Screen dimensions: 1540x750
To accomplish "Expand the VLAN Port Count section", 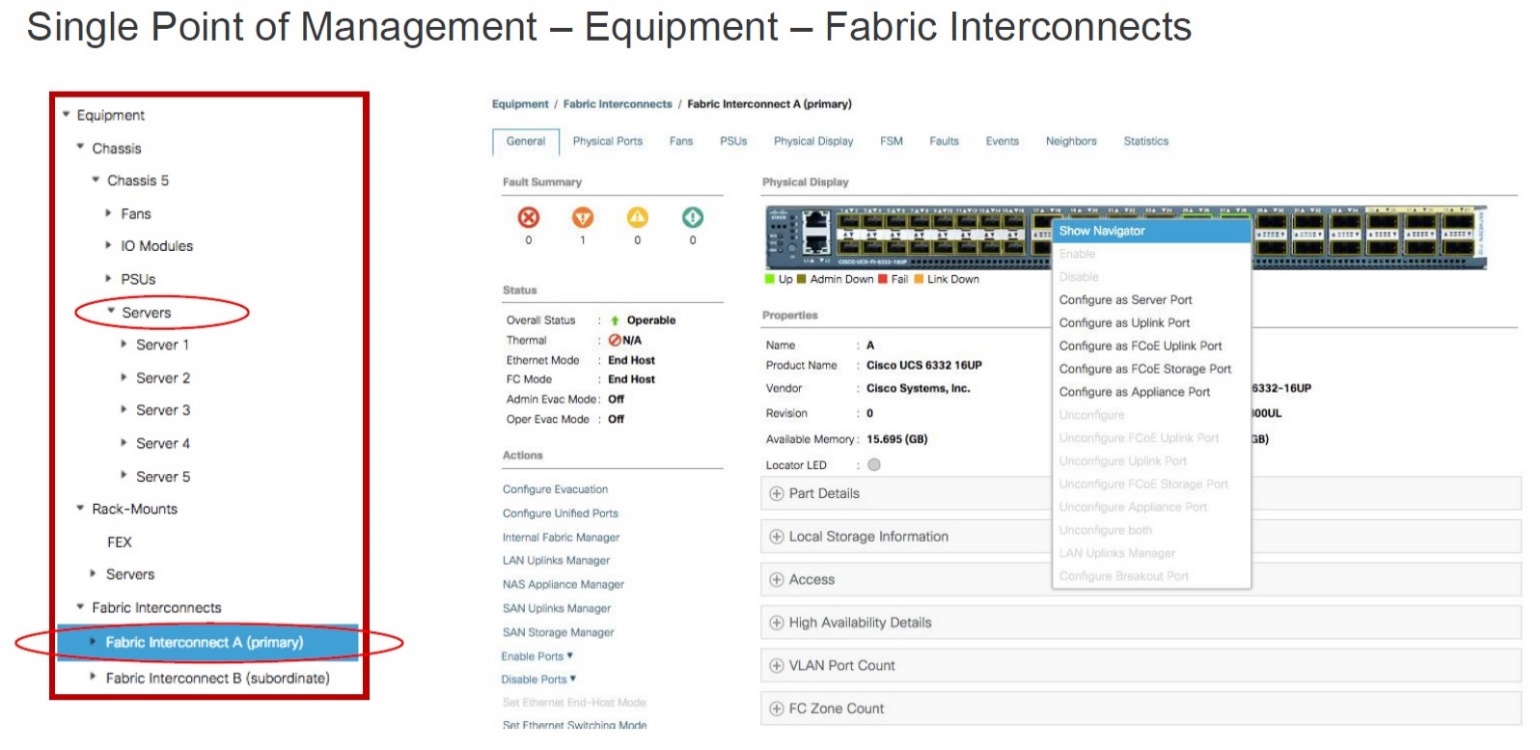I will click(776, 666).
